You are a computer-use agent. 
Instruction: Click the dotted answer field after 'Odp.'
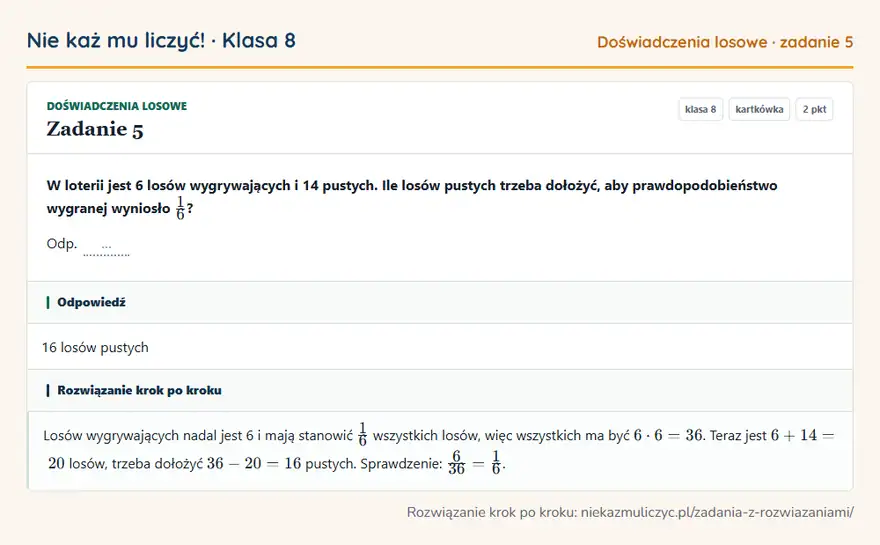point(106,247)
